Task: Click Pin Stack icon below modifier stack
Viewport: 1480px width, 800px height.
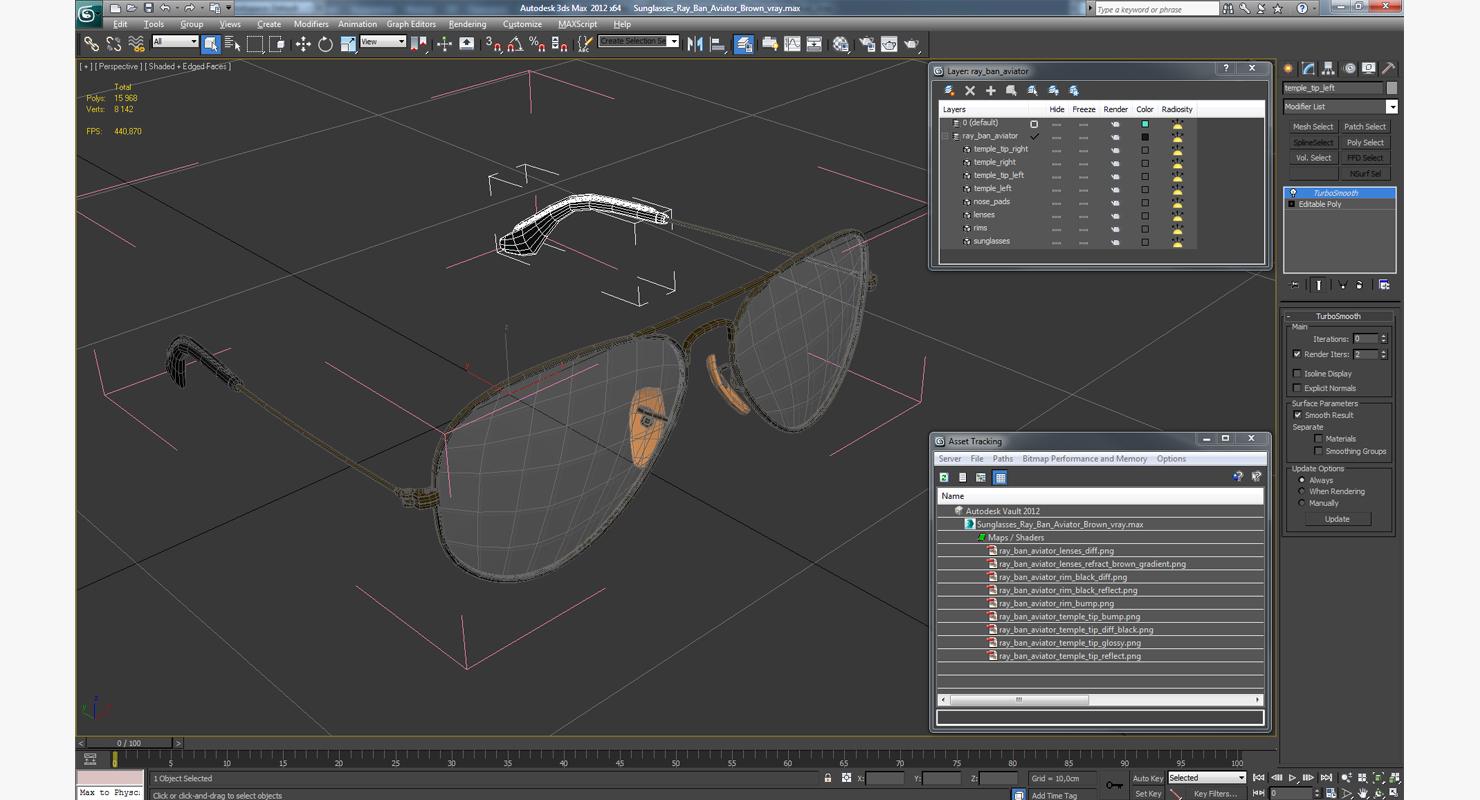Action: (1295, 285)
